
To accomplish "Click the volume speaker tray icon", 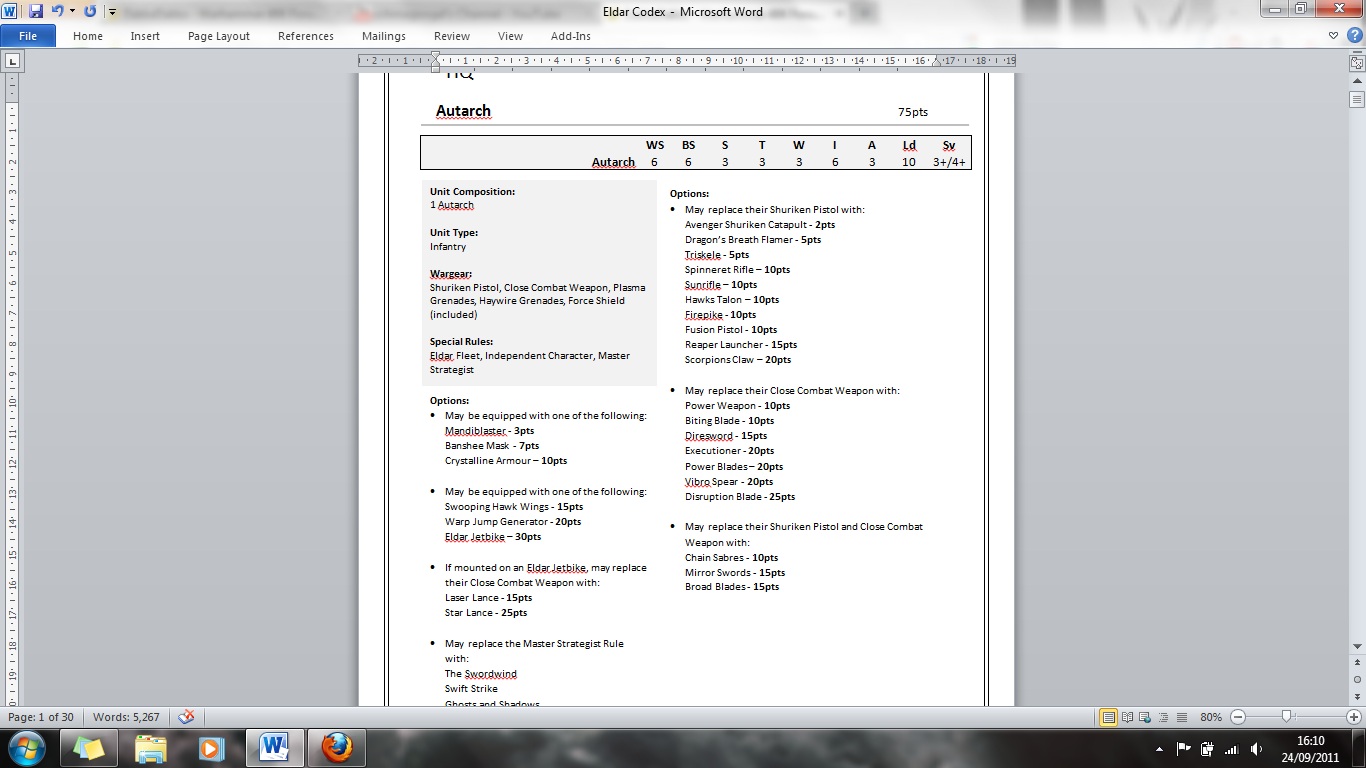I will tap(1255, 749).
